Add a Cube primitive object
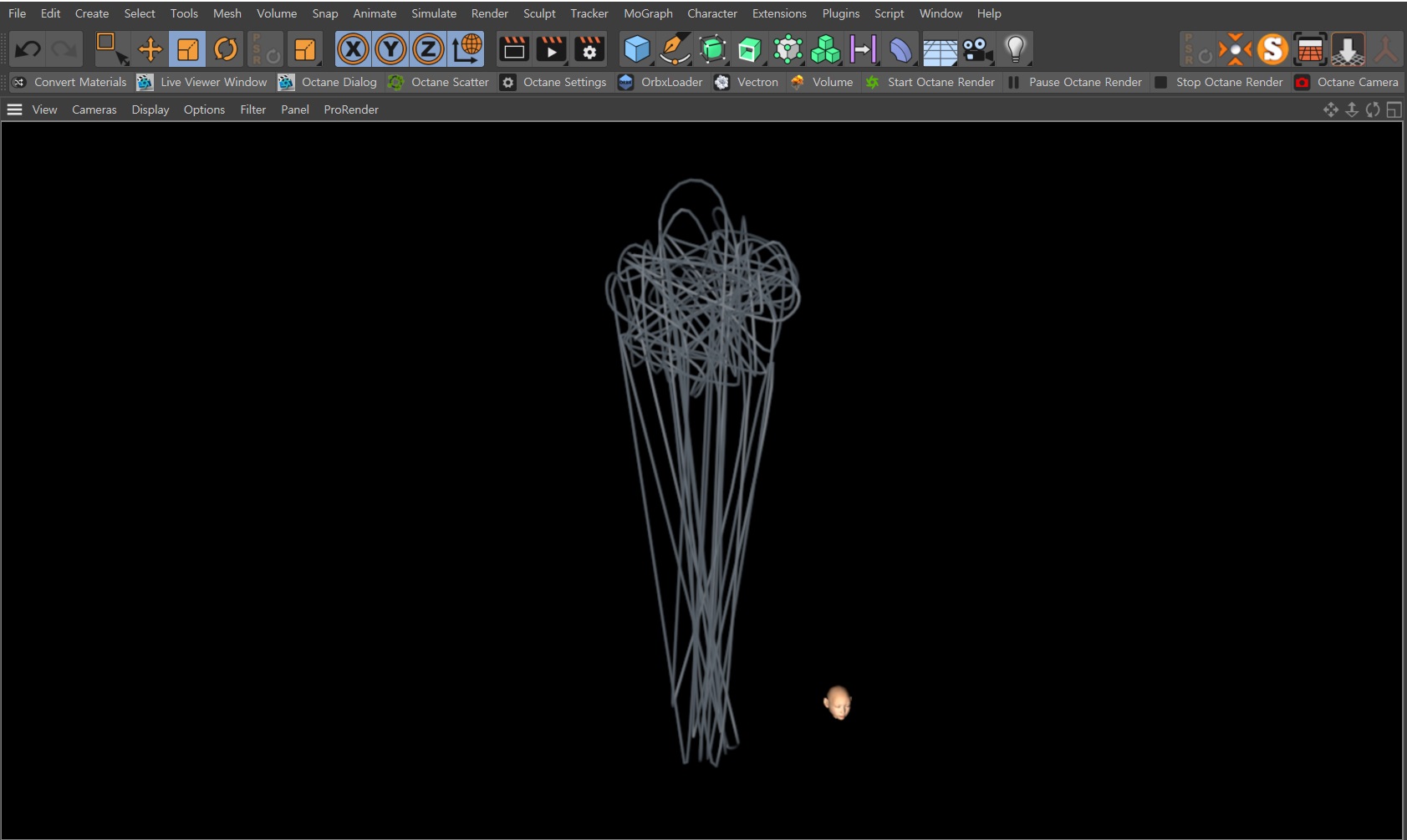The height and width of the screenshot is (840, 1407). click(637, 49)
